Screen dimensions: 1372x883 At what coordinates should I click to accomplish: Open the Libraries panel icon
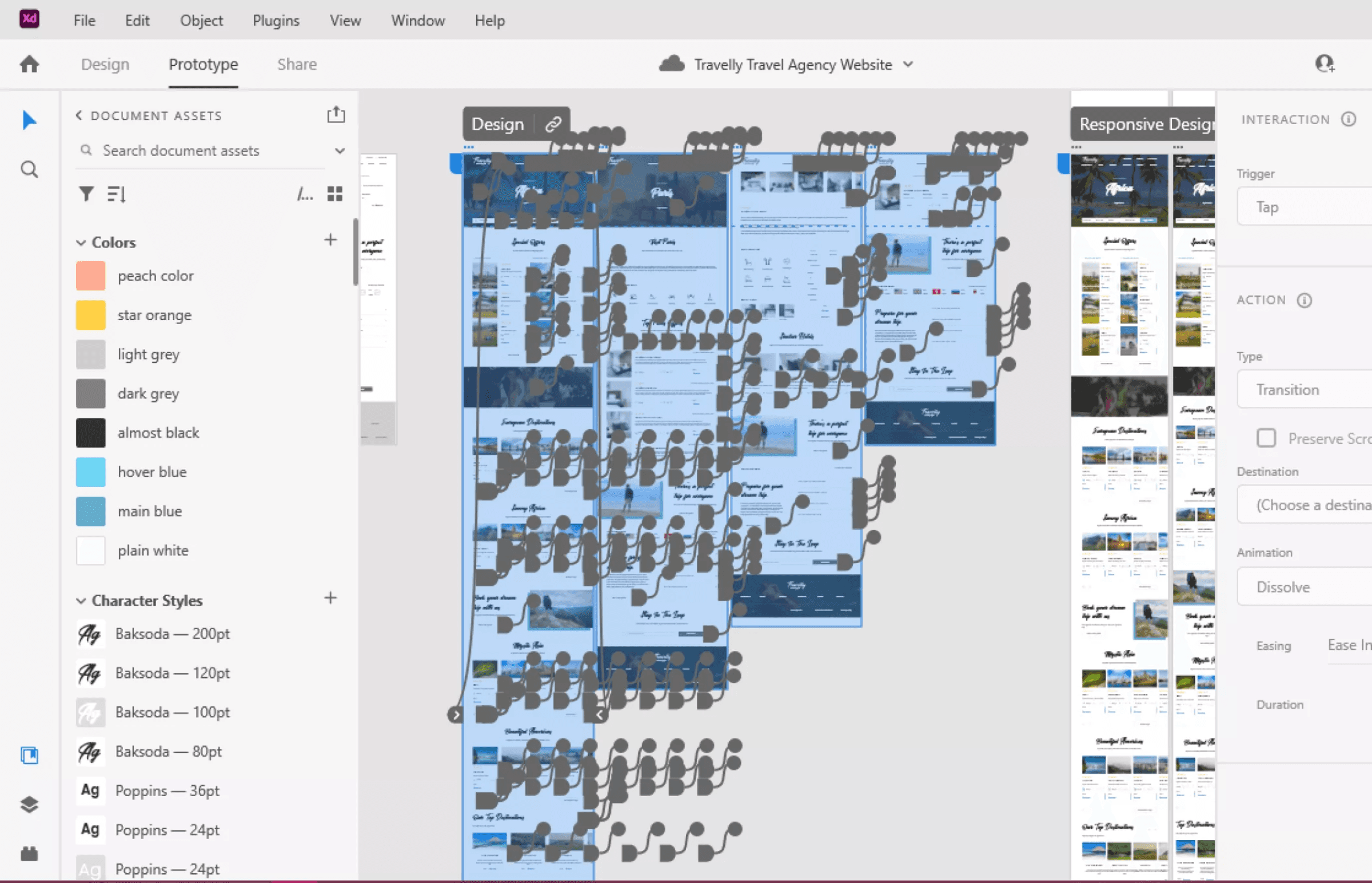(x=29, y=755)
